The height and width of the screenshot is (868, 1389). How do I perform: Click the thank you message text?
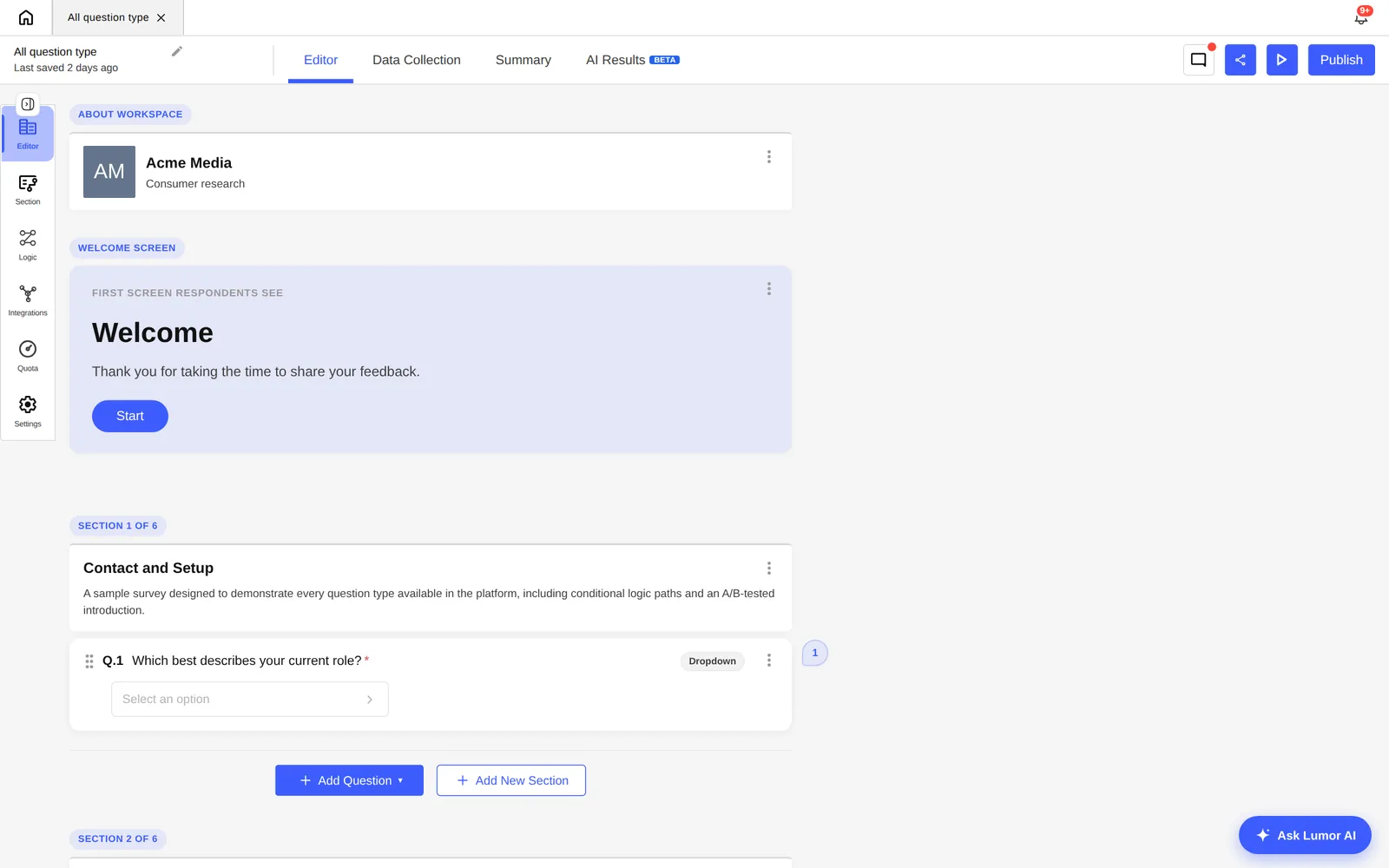point(256,372)
